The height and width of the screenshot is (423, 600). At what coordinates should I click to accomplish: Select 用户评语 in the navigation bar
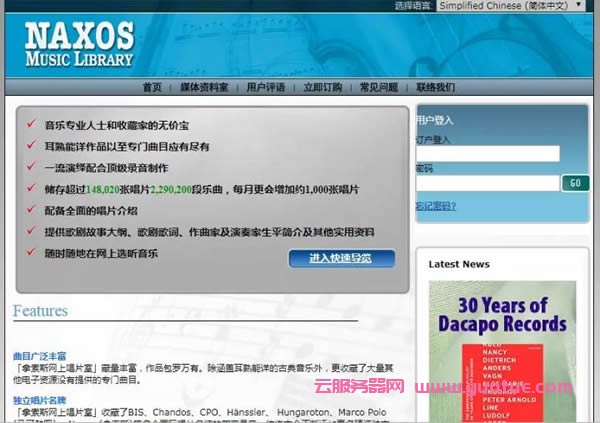click(266, 87)
